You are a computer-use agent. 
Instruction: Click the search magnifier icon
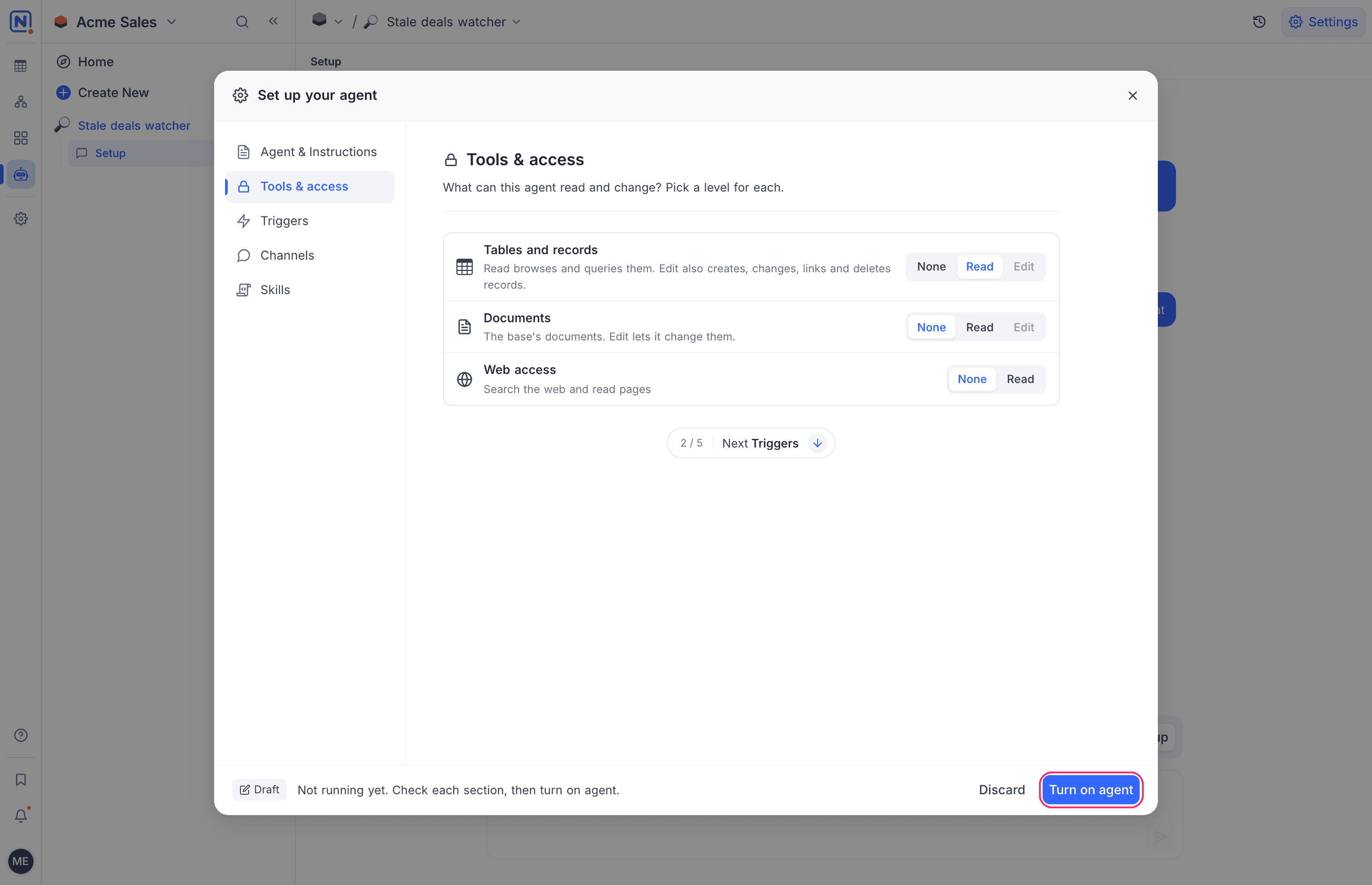pos(242,22)
